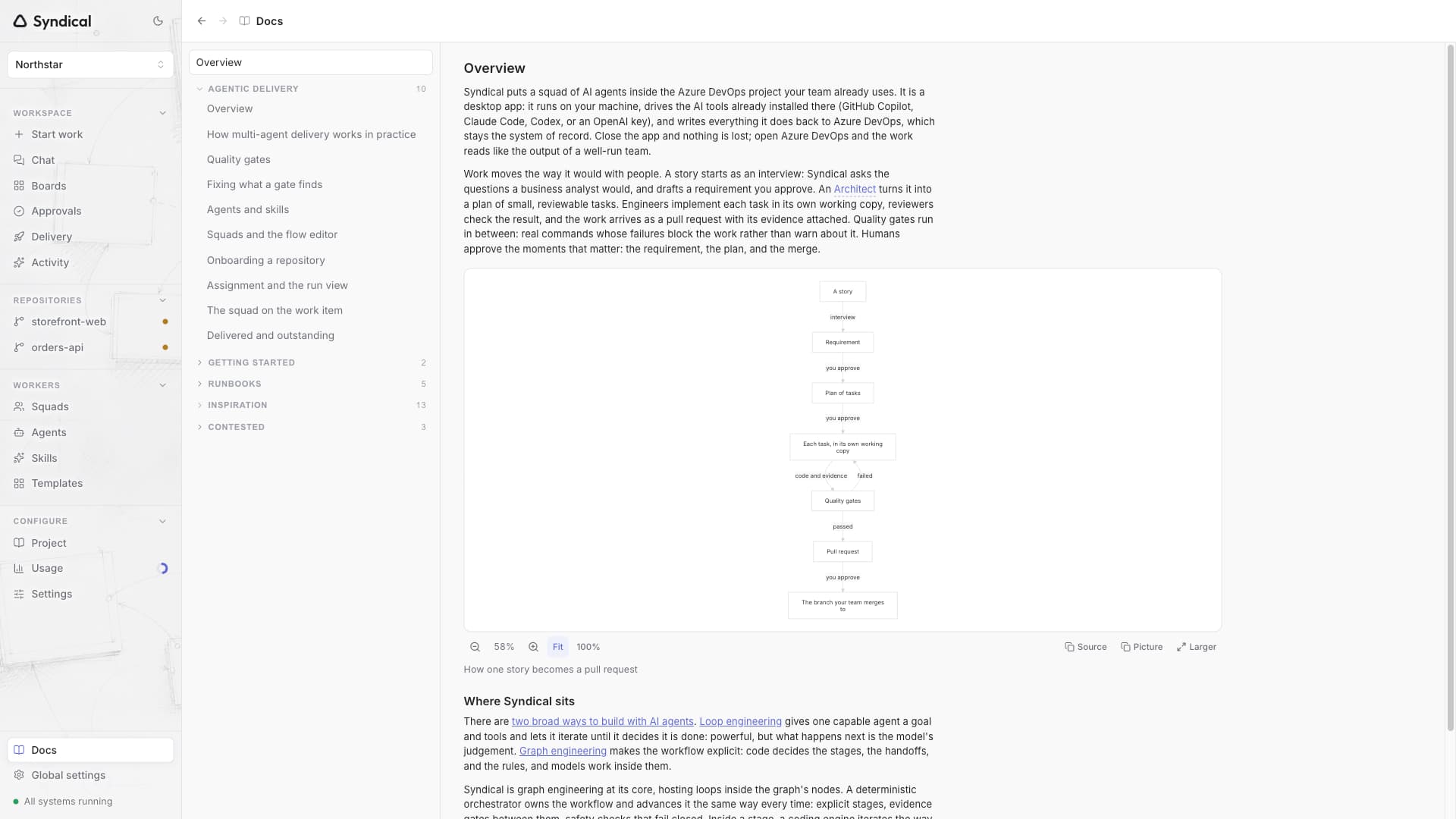Open Activity sparkle icon
The height and width of the screenshot is (819, 1456).
19,262
